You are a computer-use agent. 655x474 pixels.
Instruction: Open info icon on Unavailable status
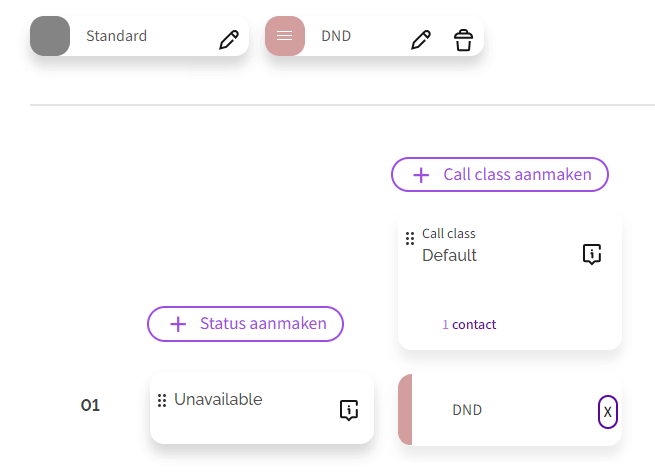click(348, 409)
